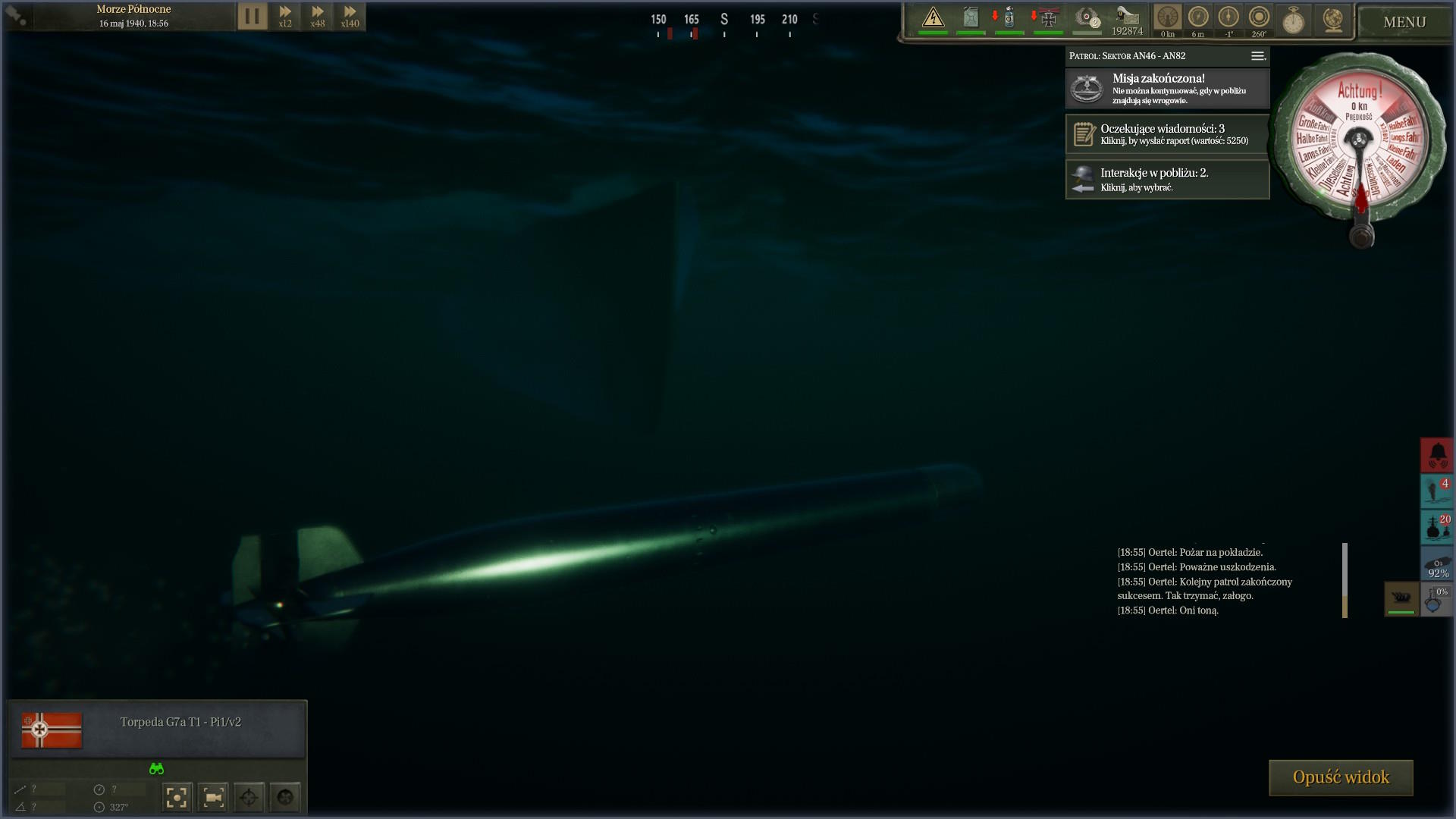Viewport: 1456px width, 819px height.
Task: Open the Iron Cross morale indicator
Action: point(1048,17)
